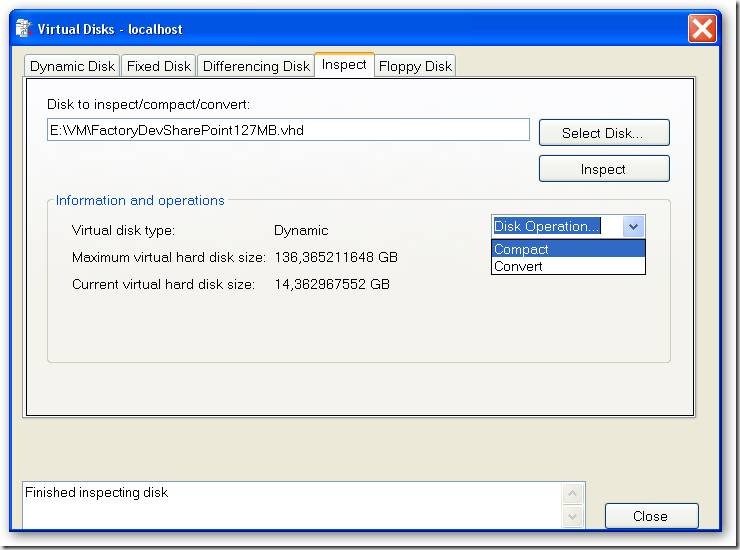Image resolution: width=740 pixels, height=550 pixels.
Task: Click the Disk Operation... combo box text
Action: 547,226
